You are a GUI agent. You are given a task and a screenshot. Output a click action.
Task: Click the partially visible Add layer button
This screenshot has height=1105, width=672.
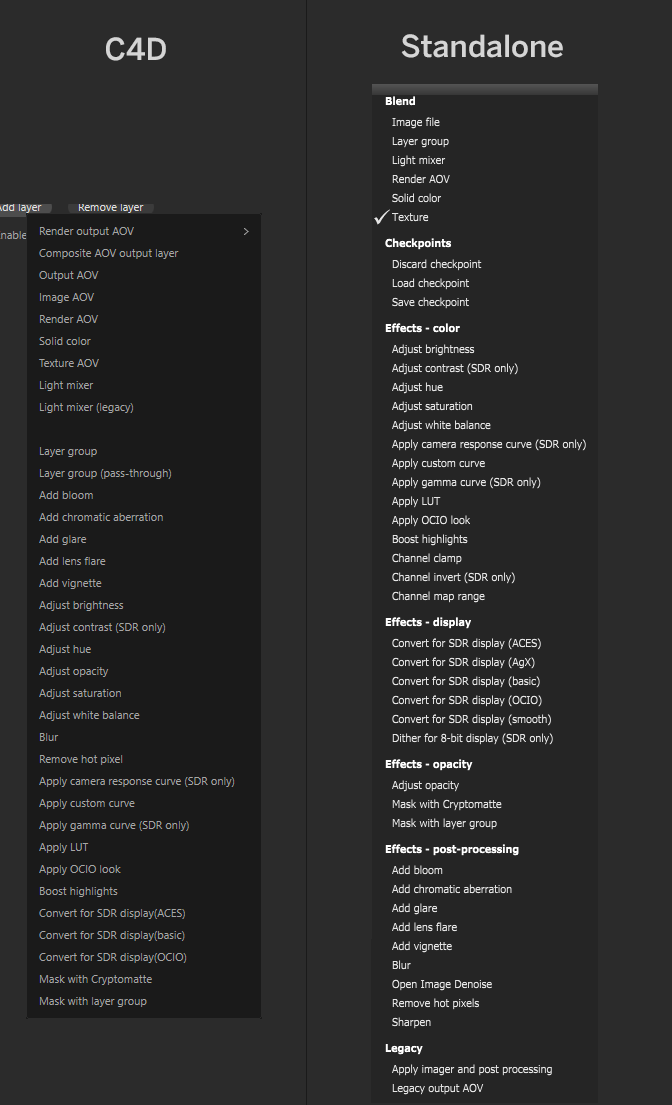[22, 208]
